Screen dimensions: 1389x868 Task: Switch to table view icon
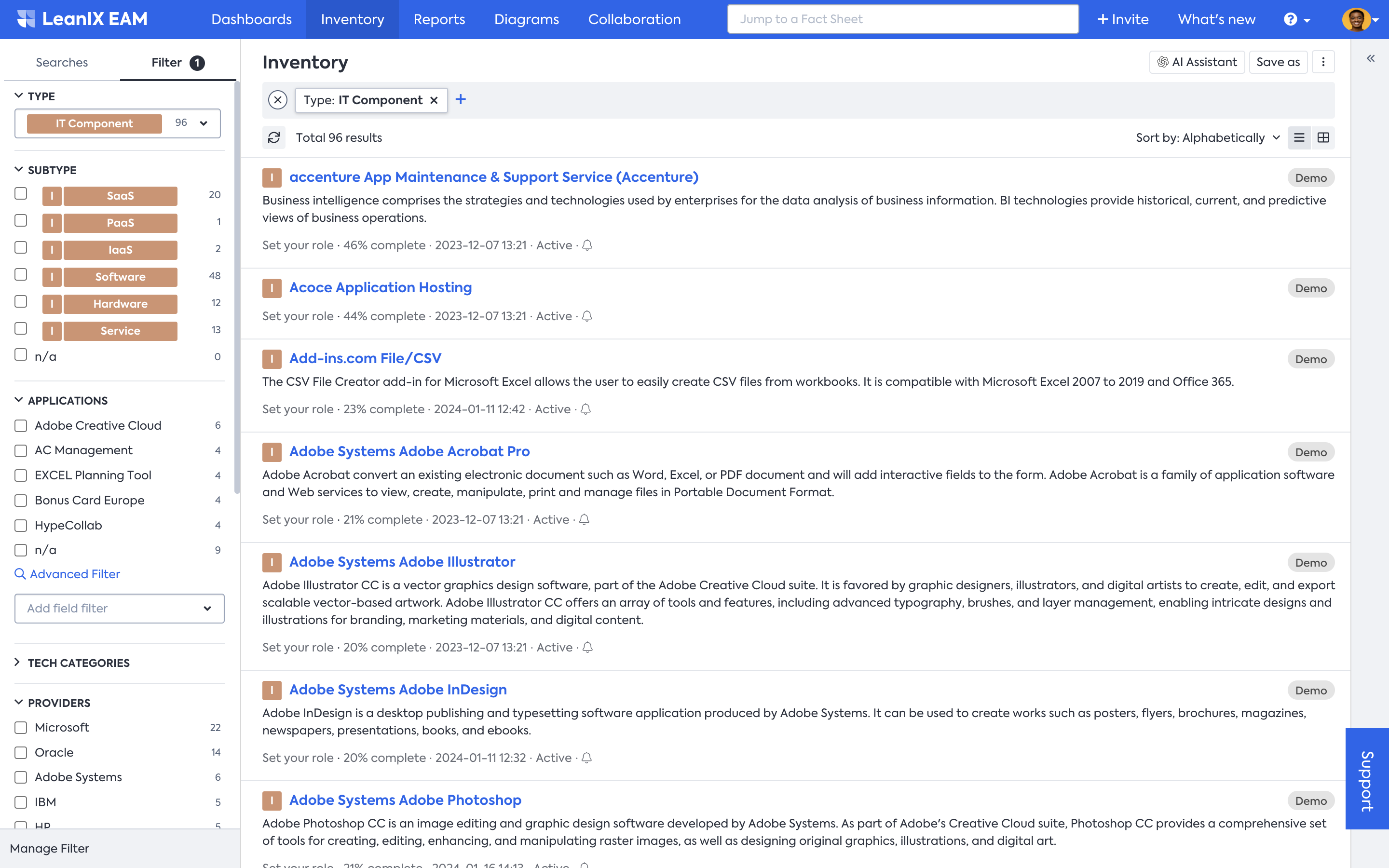(1323, 138)
